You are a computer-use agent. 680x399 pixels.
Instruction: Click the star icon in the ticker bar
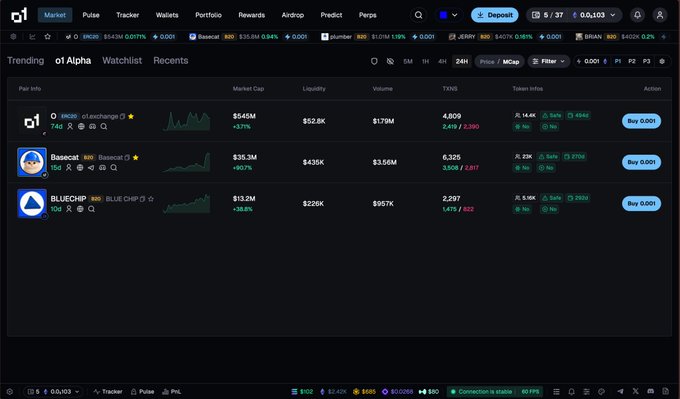click(48, 37)
